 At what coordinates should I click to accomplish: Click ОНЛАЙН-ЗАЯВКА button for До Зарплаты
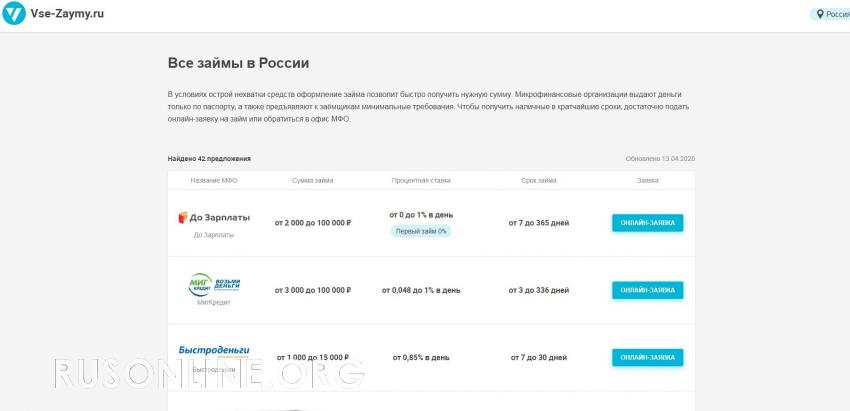coord(647,223)
